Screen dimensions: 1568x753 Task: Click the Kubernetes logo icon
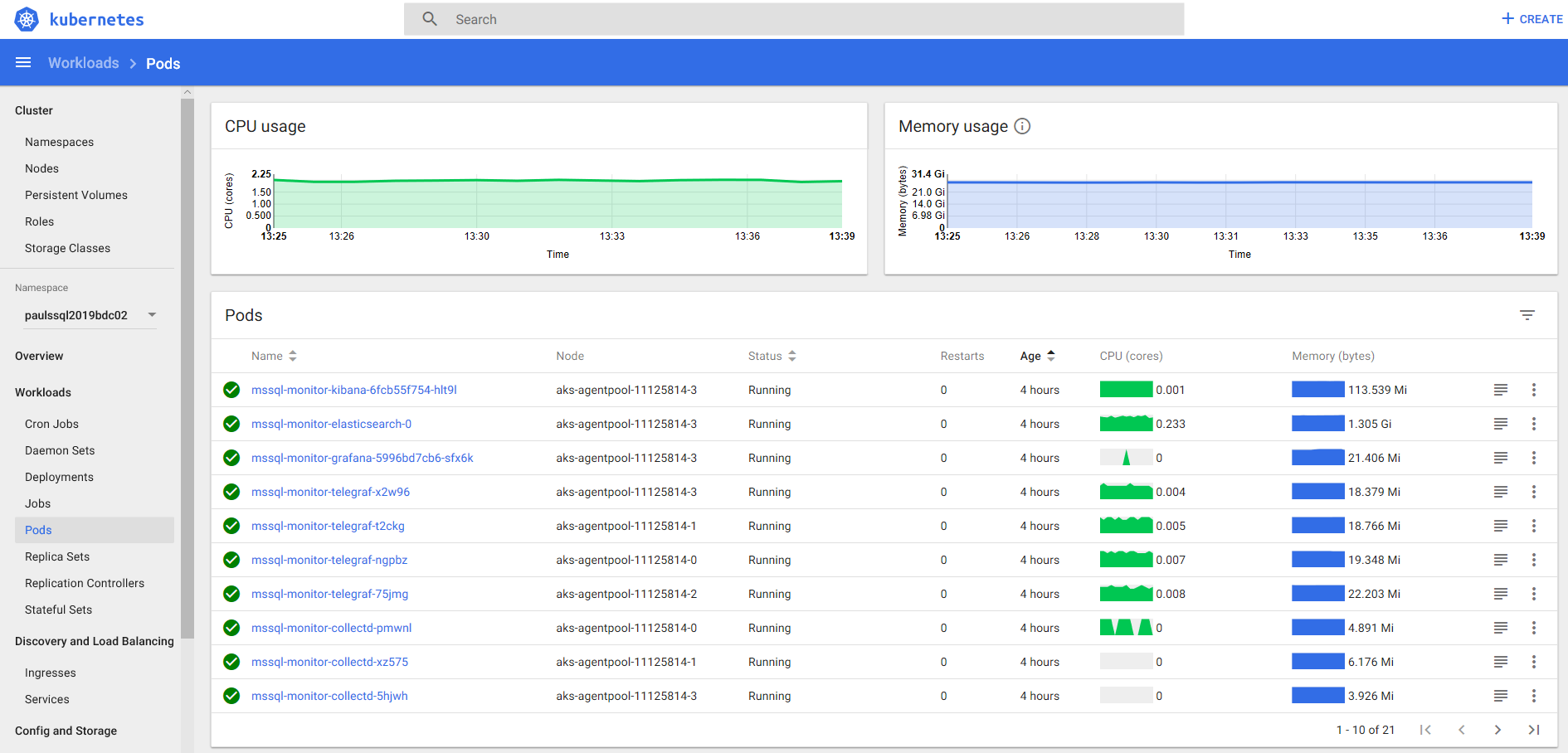pyautogui.click(x=27, y=19)
